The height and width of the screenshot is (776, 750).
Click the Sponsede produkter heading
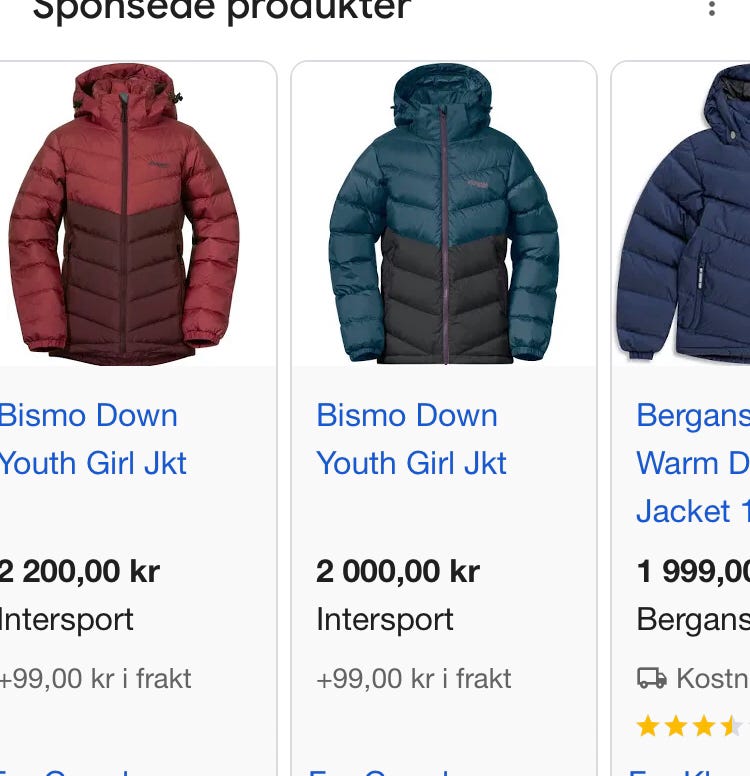click(x=221, y=10)
